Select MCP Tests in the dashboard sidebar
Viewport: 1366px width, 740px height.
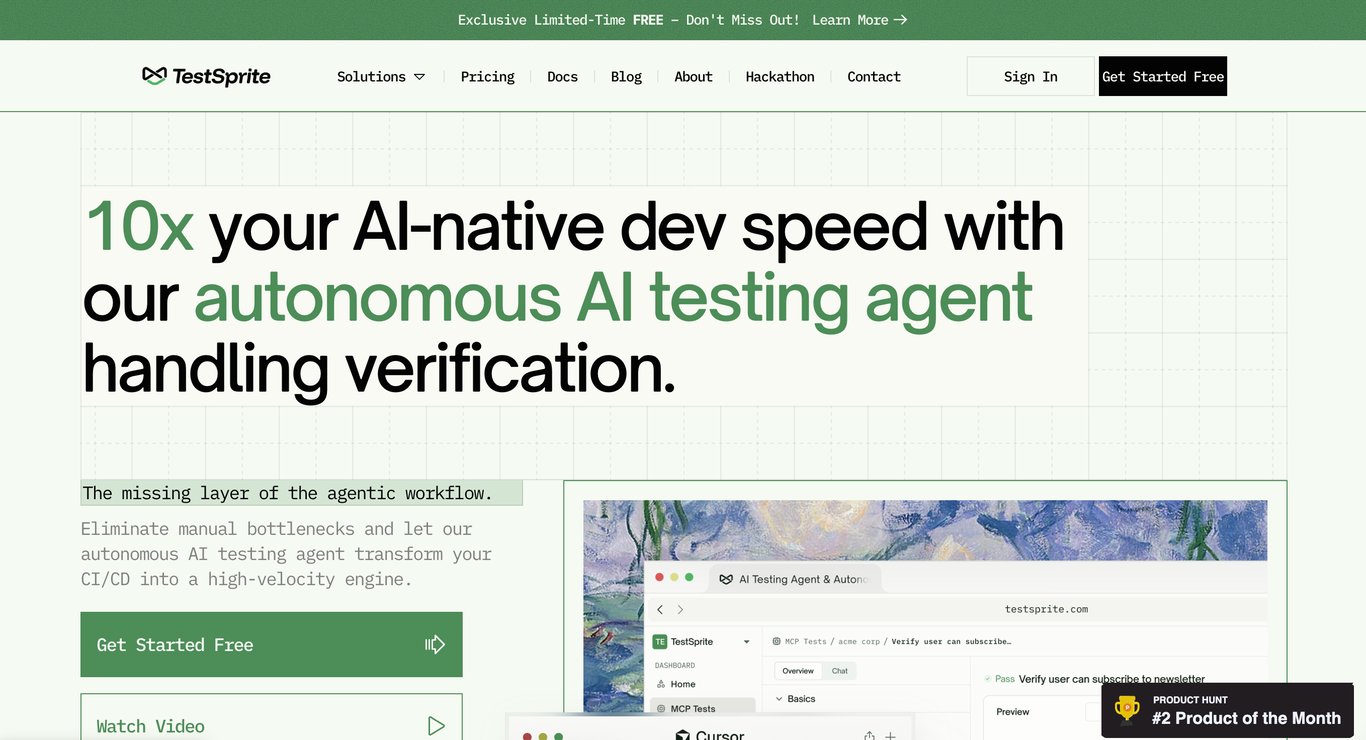[x=704, y=709]
